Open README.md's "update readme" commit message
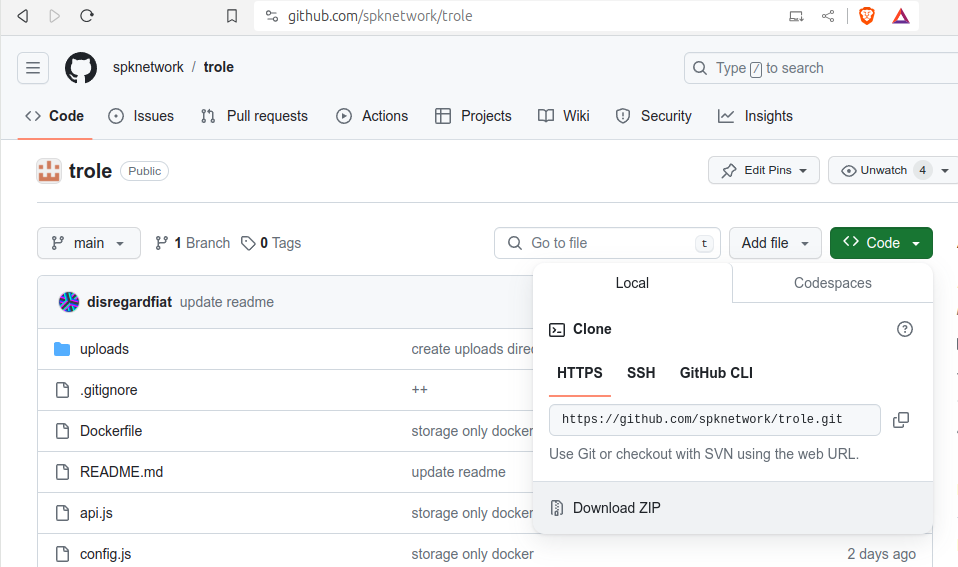The image size is (958, 567). click(458, 472)
